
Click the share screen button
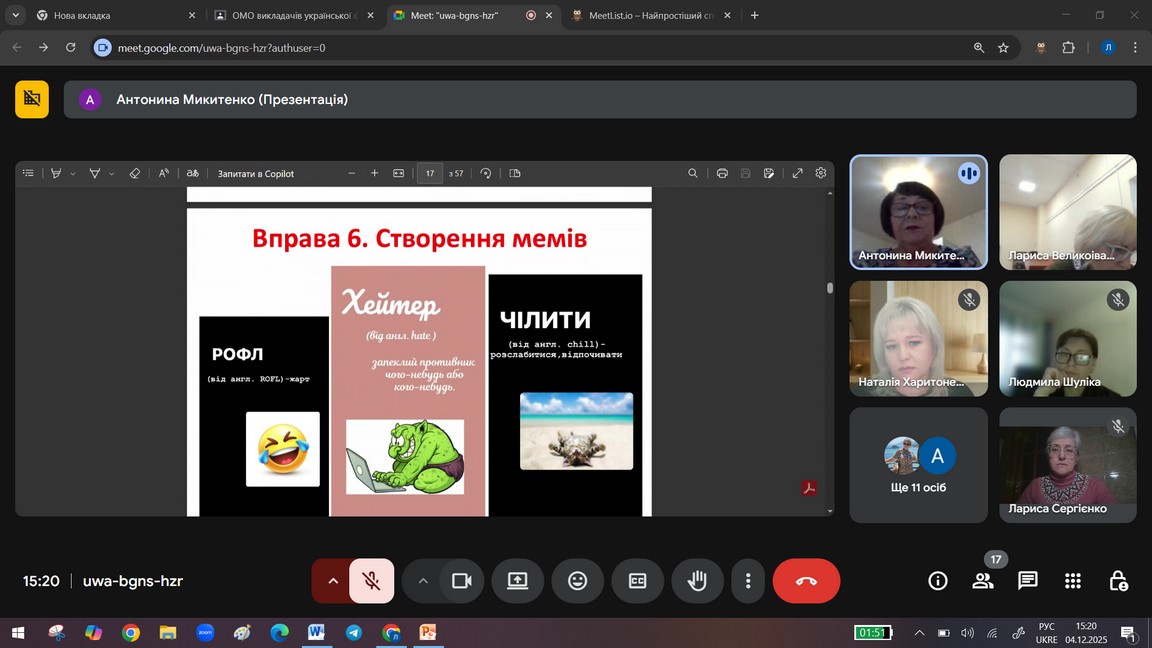517,581
